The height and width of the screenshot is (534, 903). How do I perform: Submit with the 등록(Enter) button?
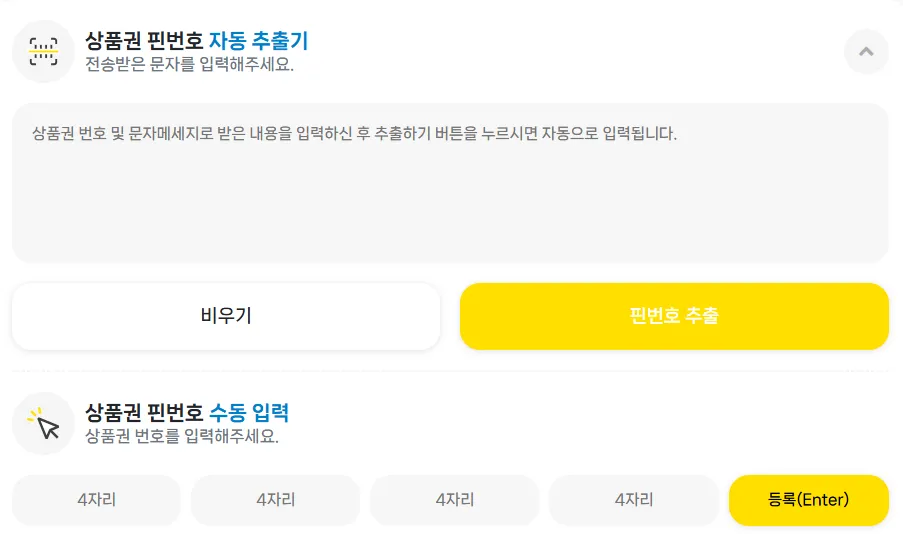click(808, 500)
